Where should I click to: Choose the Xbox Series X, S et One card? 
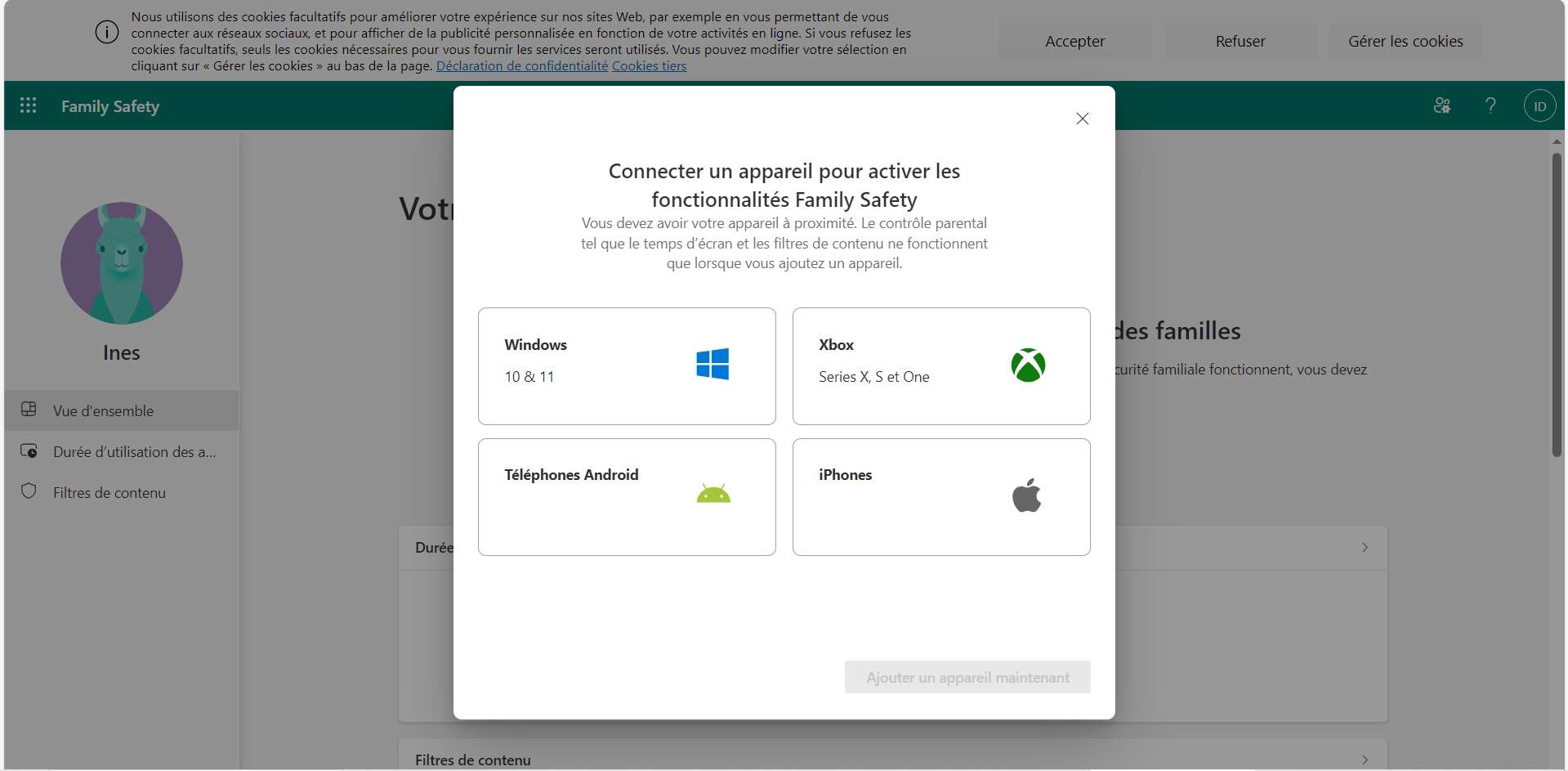pos(941,366)
